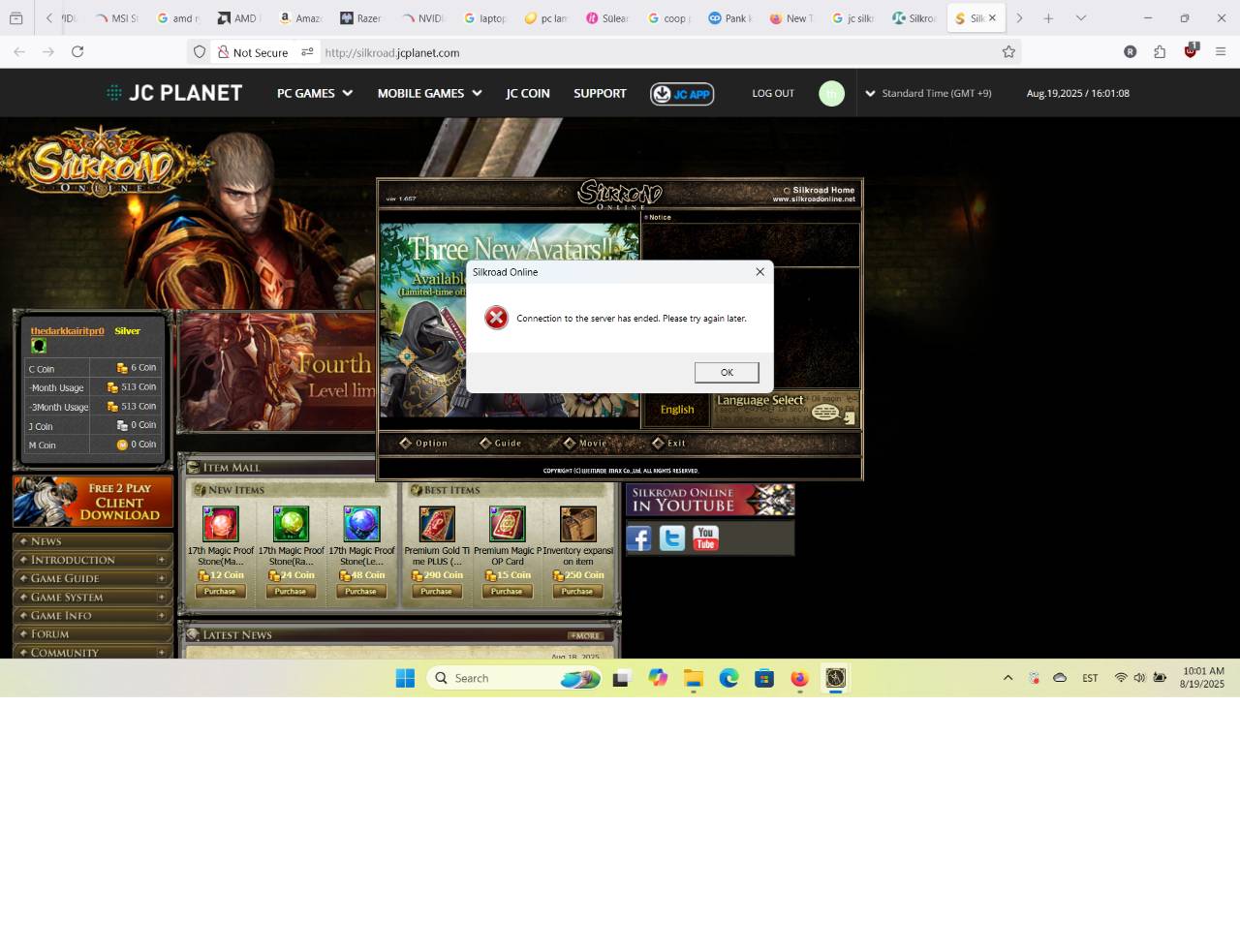Open Option in the Silkroad launcher
This screenshot has width=1240, height=952.
click(x=424, y=444)
